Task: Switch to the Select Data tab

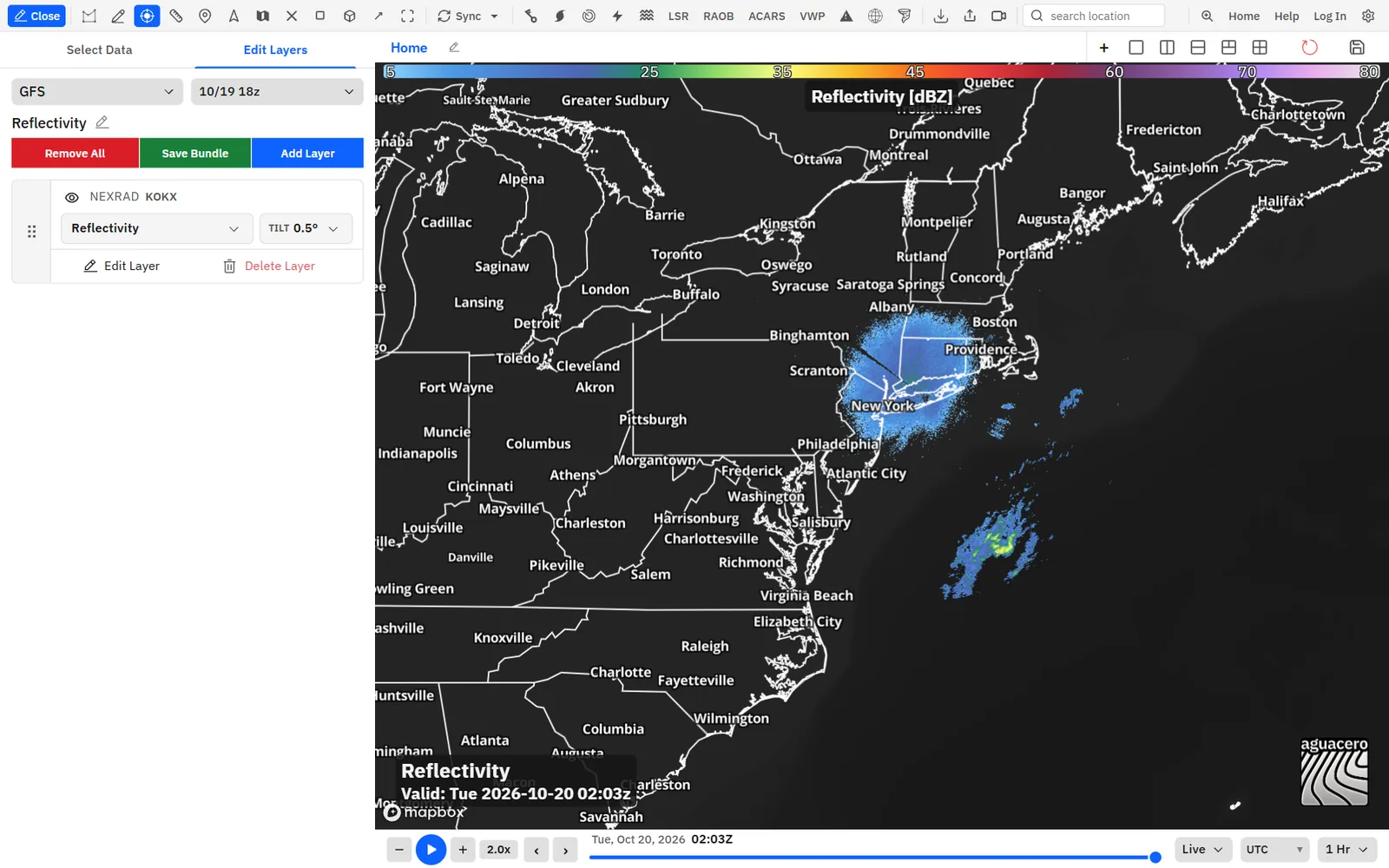Action: (100, 49)
